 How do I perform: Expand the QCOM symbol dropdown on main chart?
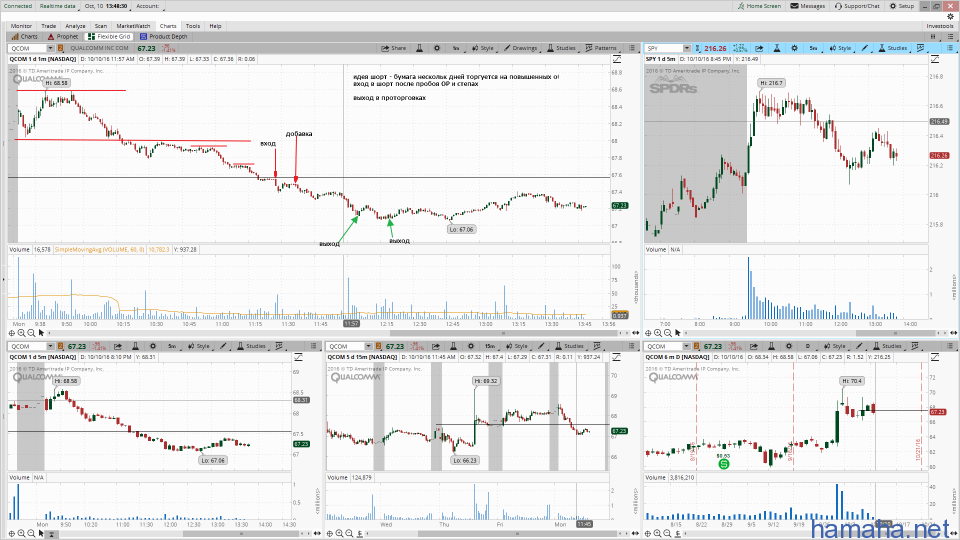[x=50, y=48]
